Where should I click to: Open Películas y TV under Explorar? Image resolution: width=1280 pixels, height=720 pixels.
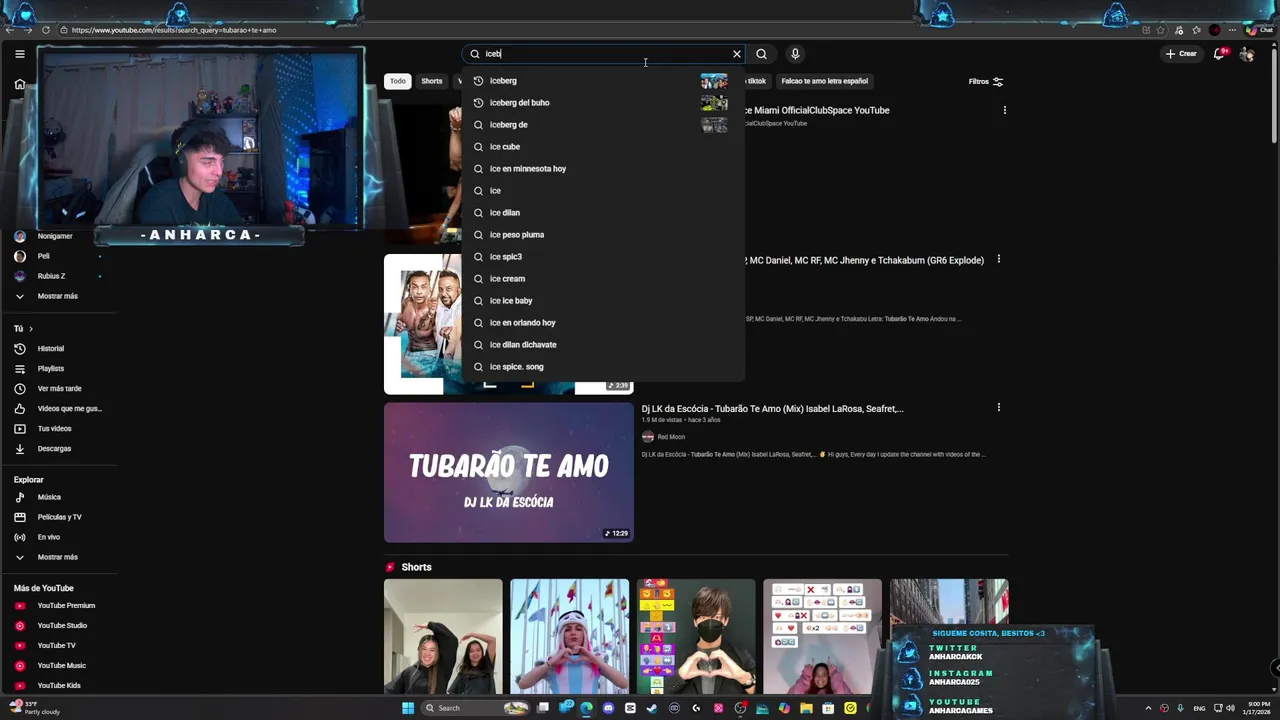coord(60,517)
